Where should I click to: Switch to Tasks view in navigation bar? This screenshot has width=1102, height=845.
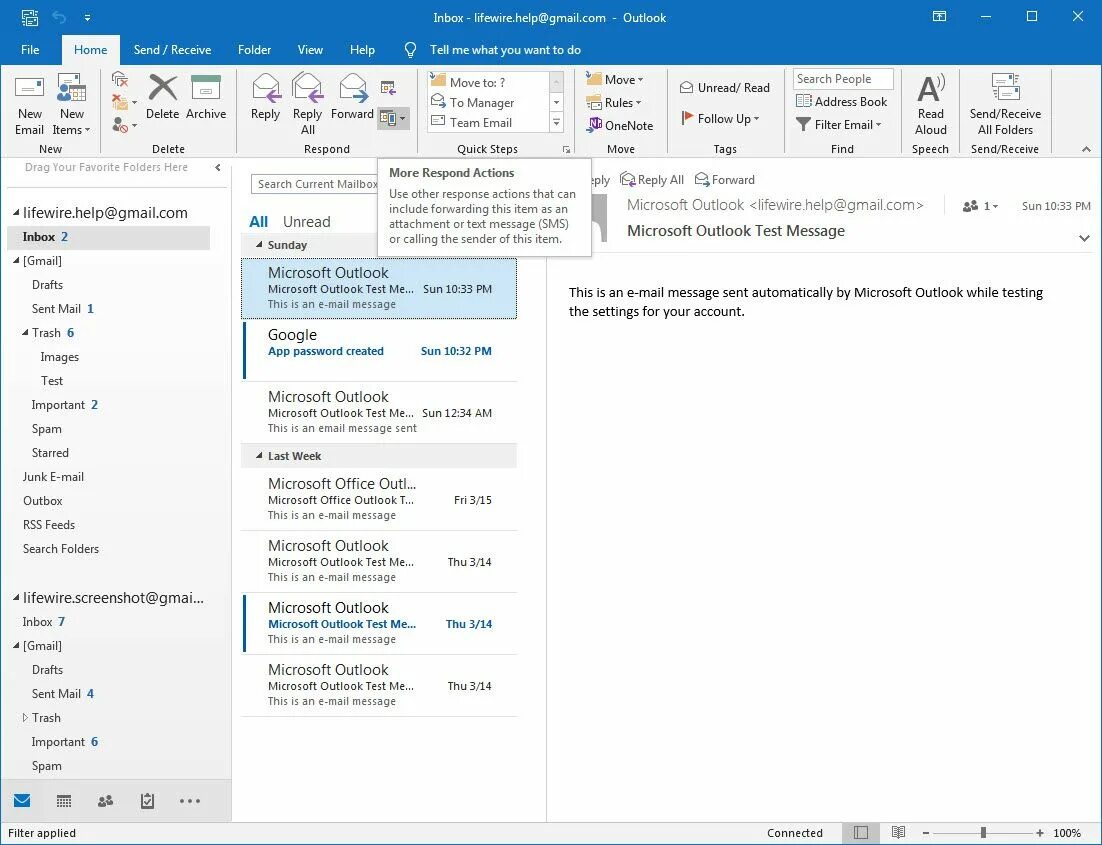[x=147, y=801]
